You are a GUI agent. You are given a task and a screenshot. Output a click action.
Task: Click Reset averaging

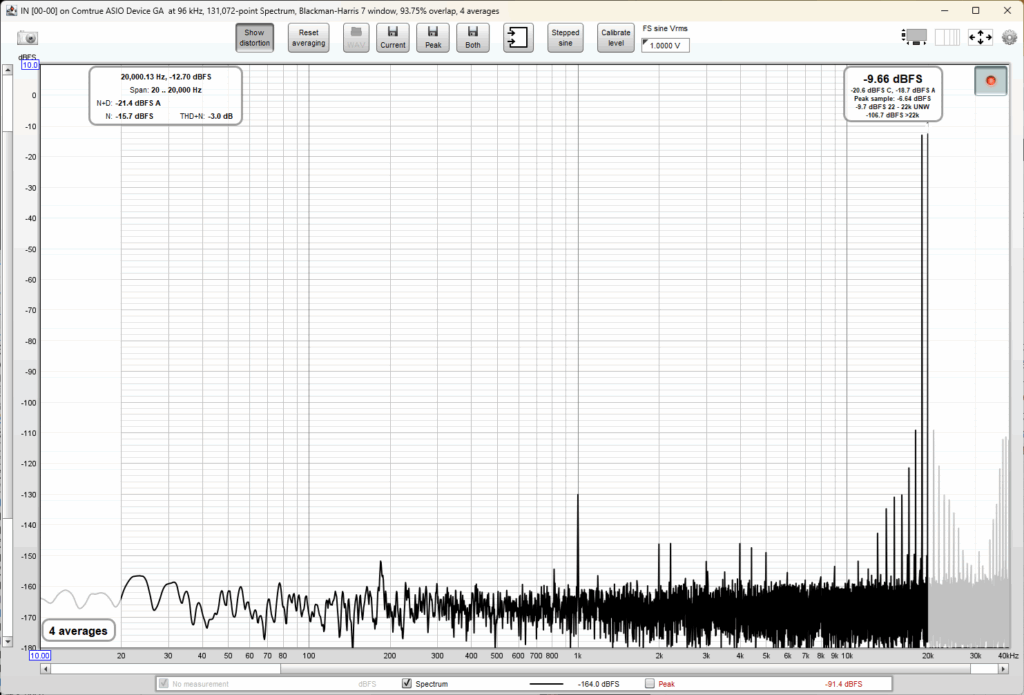click(x=308, y=38)
